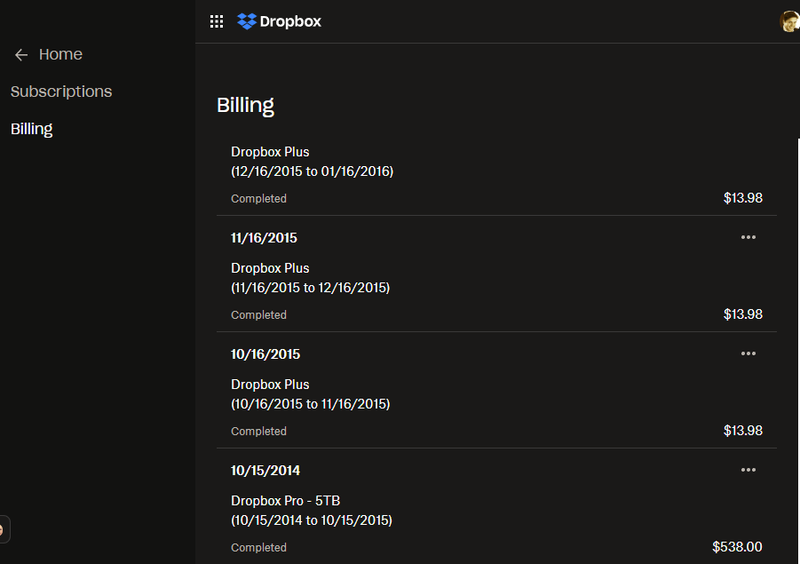Click the back arrow beside Home

[x=21, y=55]
